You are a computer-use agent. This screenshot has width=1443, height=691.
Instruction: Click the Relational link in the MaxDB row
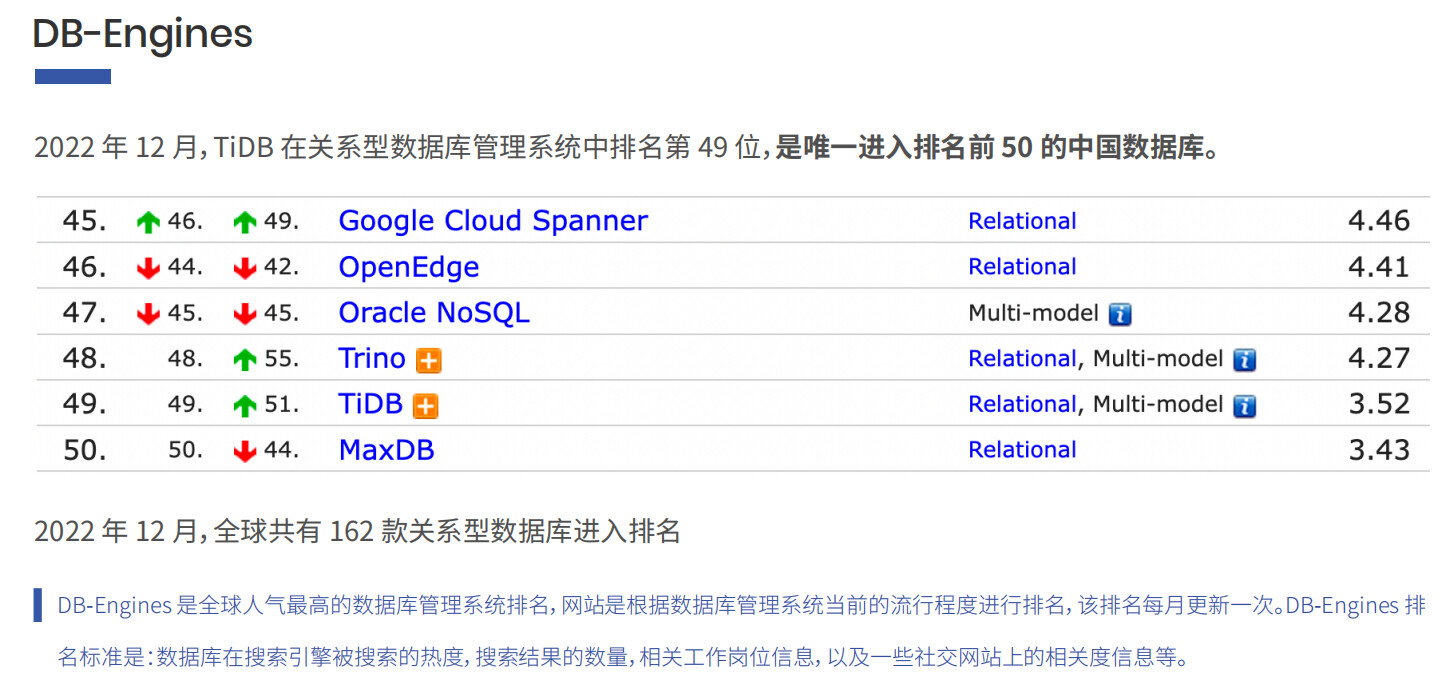pyautogui.click(x=1022, y=450)
